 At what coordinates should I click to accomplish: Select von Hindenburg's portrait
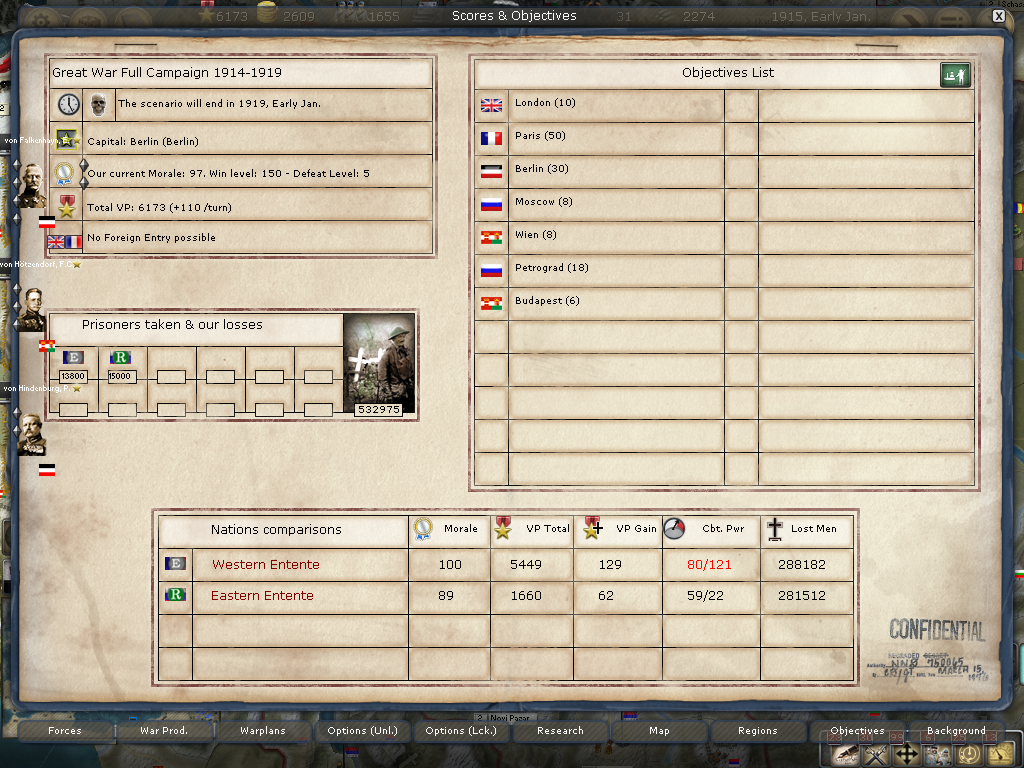31,434
